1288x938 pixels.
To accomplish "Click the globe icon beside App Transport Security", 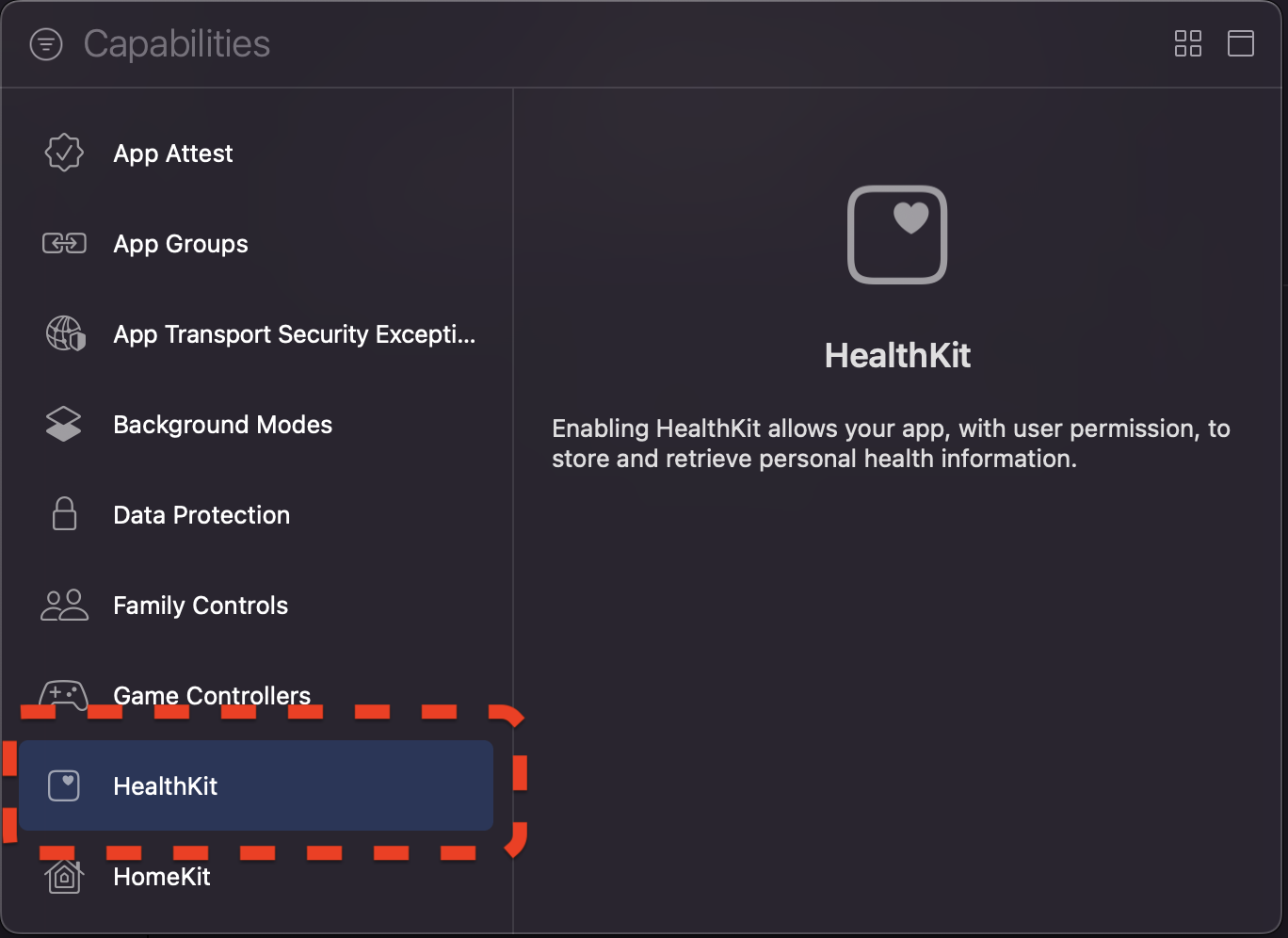I will (x=63, y=332).
